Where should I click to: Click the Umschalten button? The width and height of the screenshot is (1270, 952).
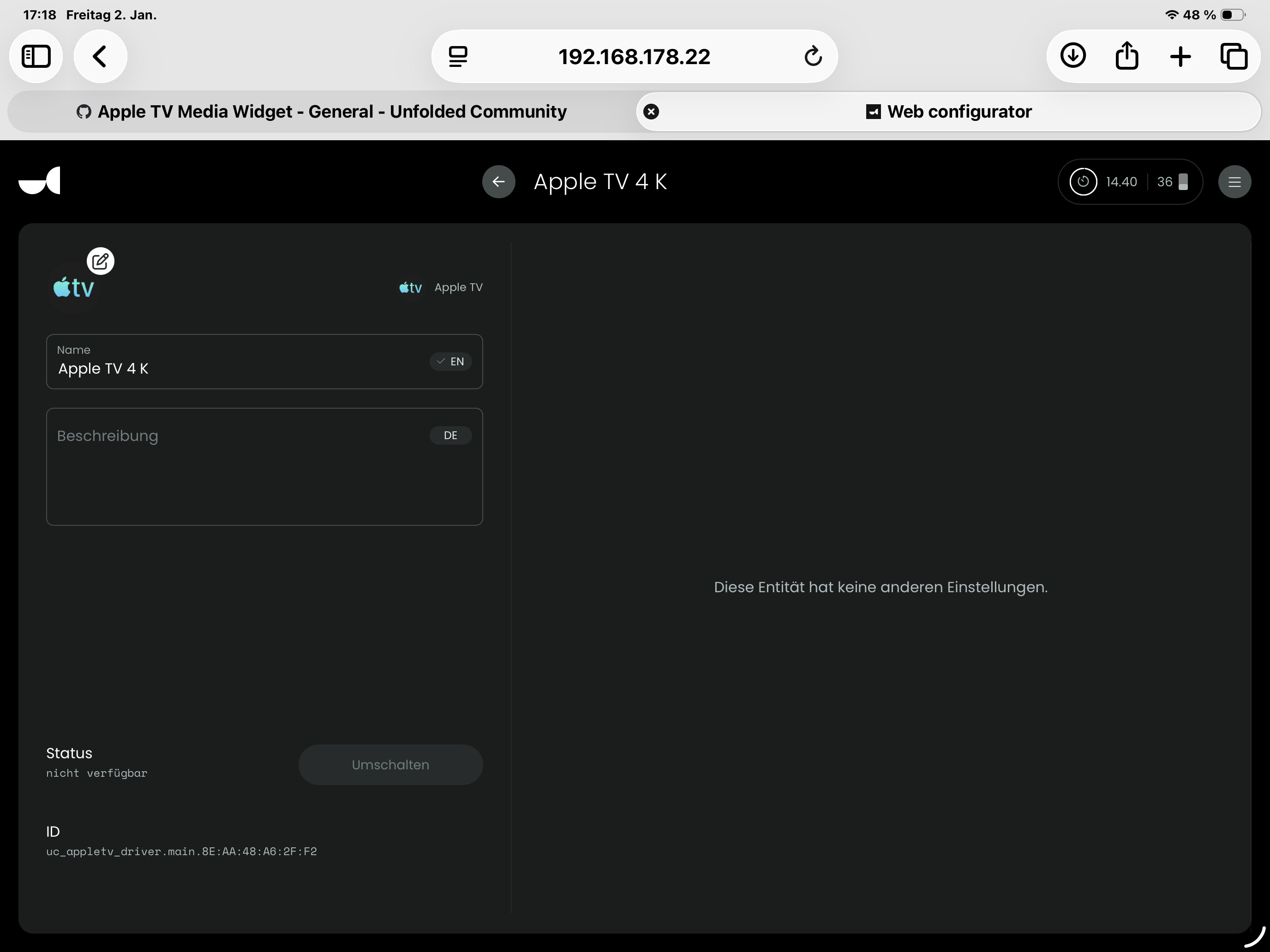(x=390, y=765)
